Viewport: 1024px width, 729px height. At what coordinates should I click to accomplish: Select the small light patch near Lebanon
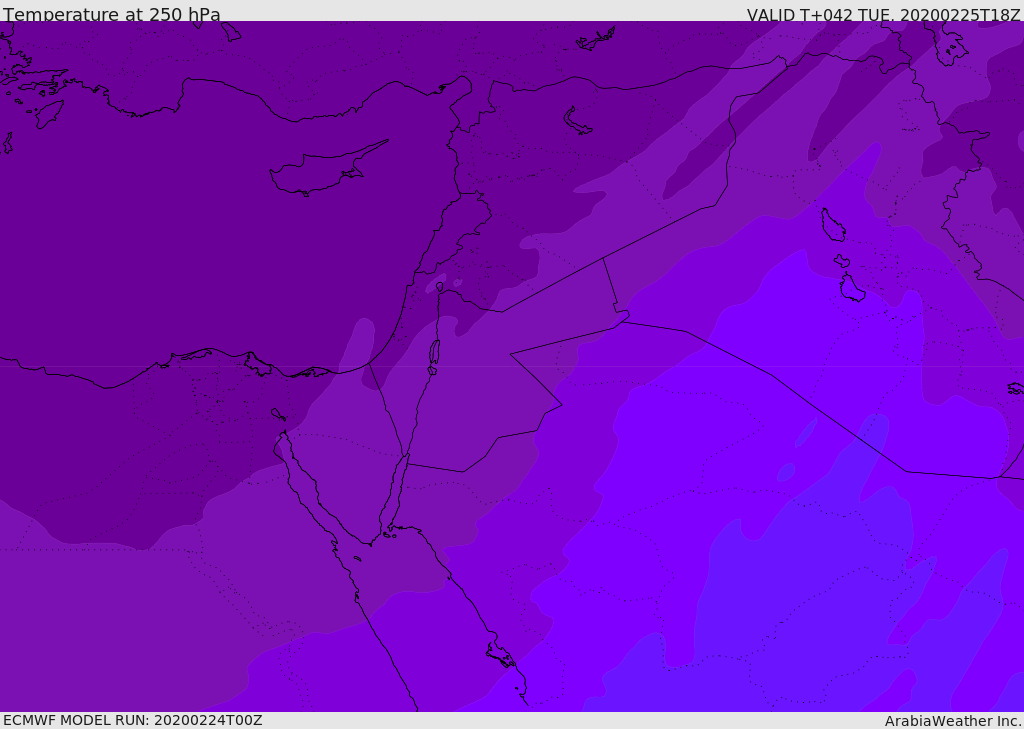click(x=436, y=283)
